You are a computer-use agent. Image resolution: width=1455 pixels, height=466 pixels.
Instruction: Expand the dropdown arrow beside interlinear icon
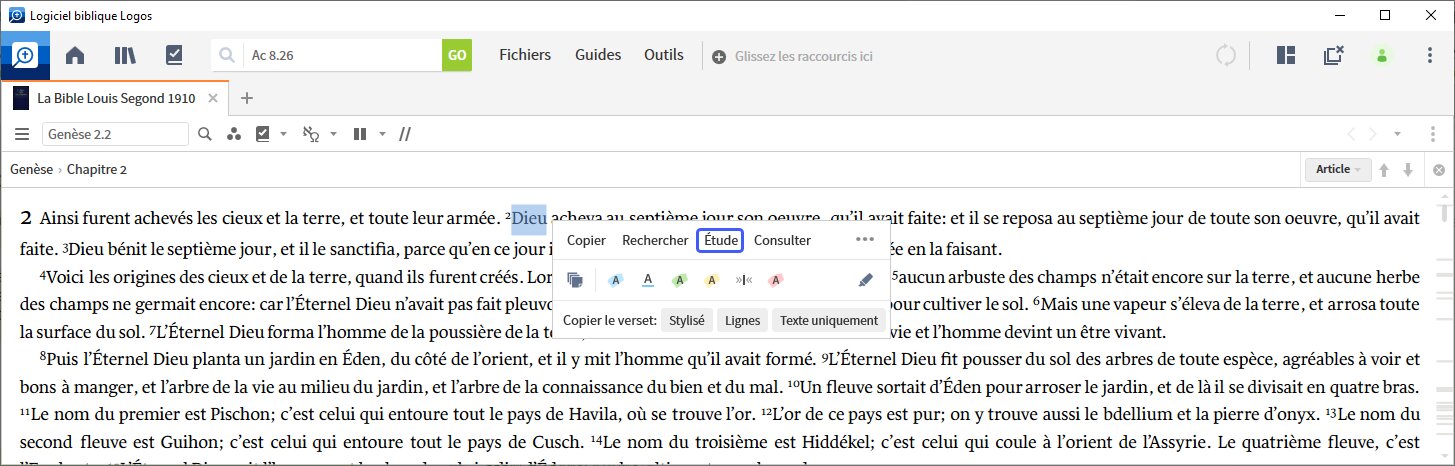(333, 134)
